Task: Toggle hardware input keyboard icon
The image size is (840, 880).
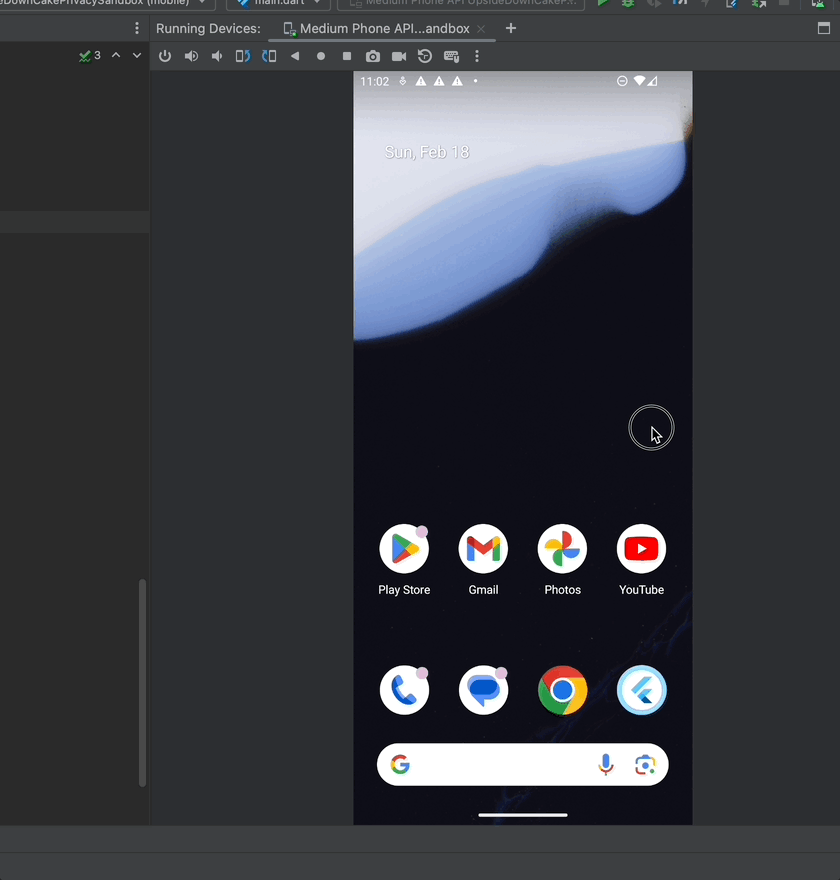Action: 452,56
